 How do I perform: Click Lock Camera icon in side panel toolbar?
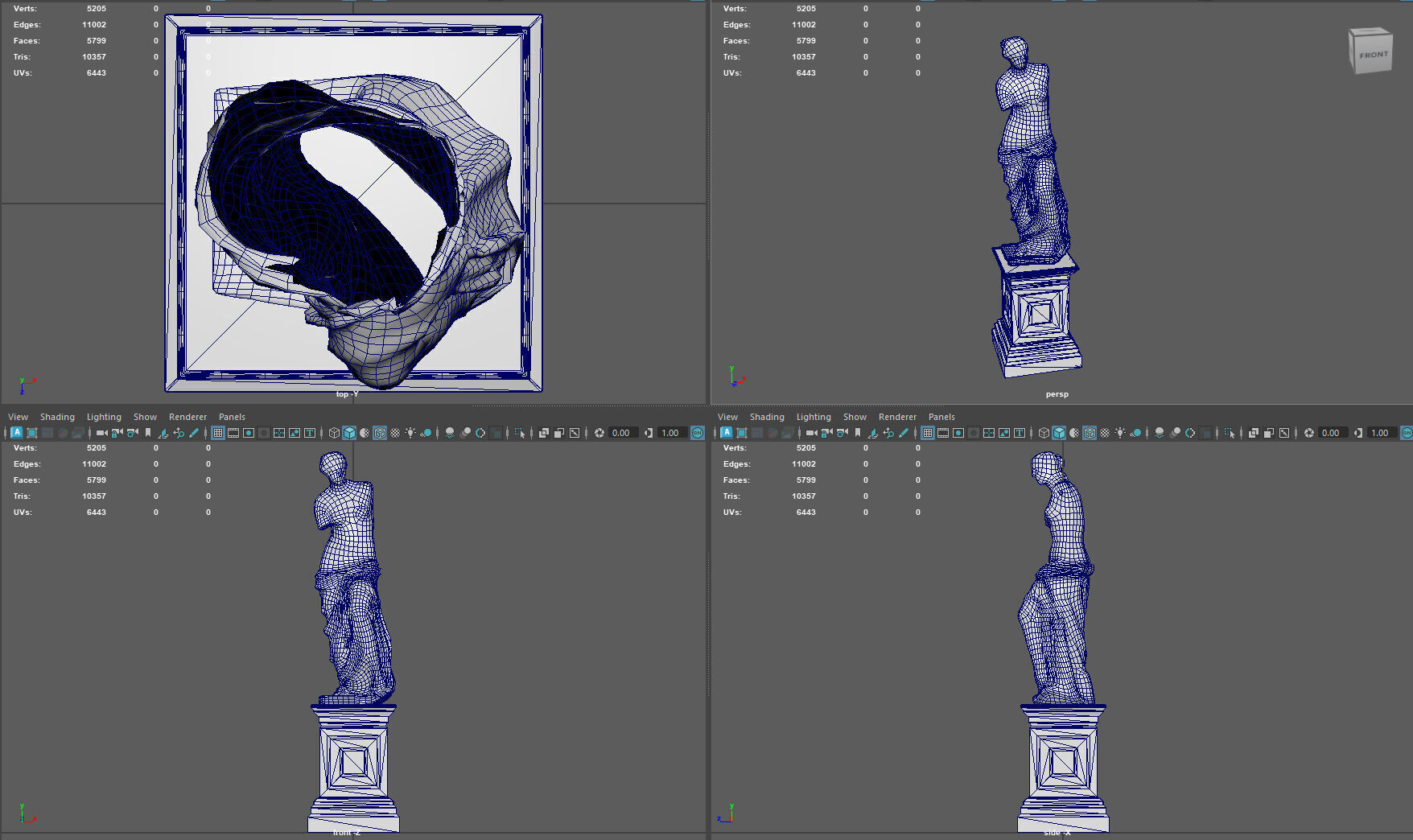[x=826, y=433]
